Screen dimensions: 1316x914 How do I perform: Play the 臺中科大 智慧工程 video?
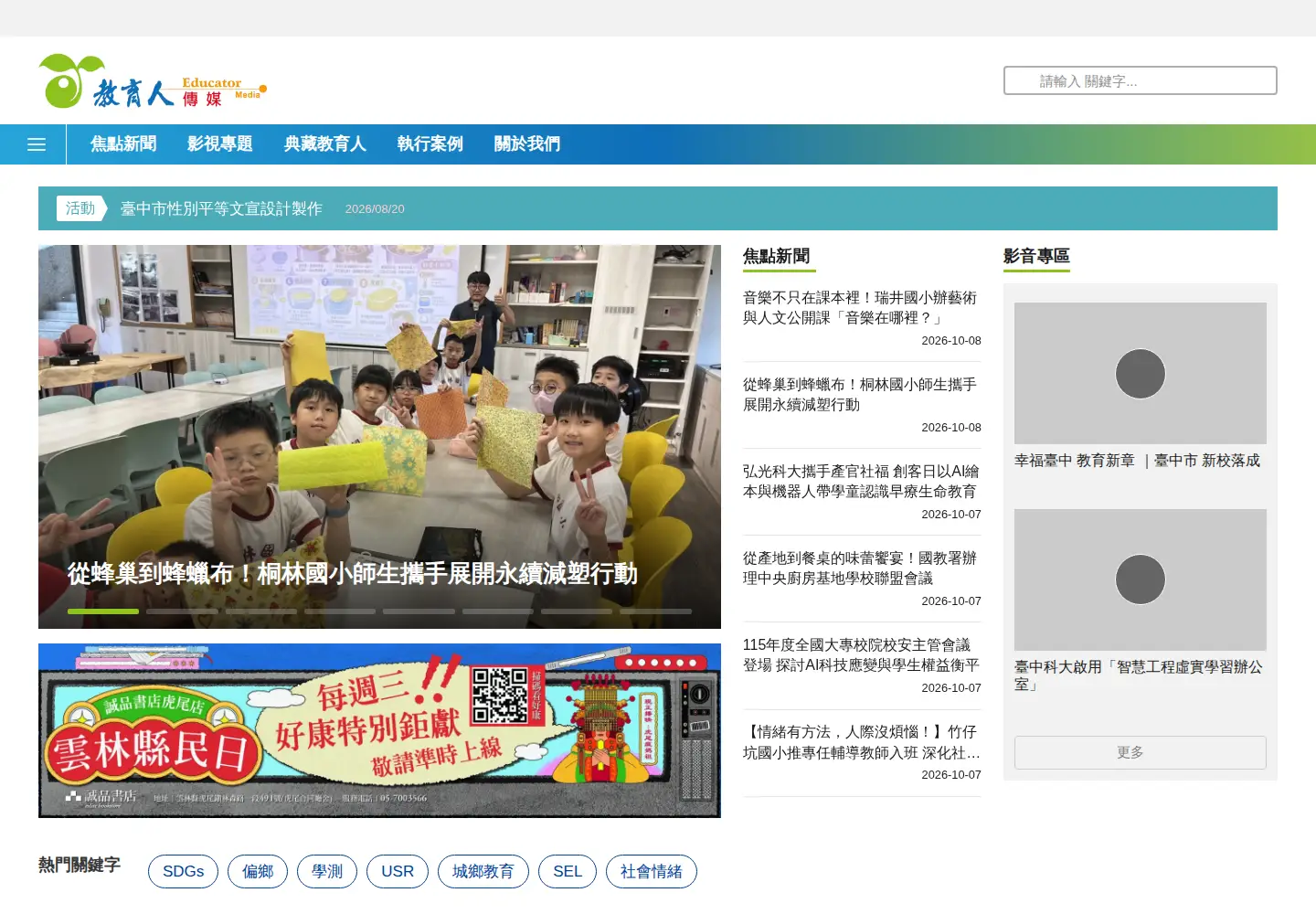pyautogui.click(x=1140, y=579)
